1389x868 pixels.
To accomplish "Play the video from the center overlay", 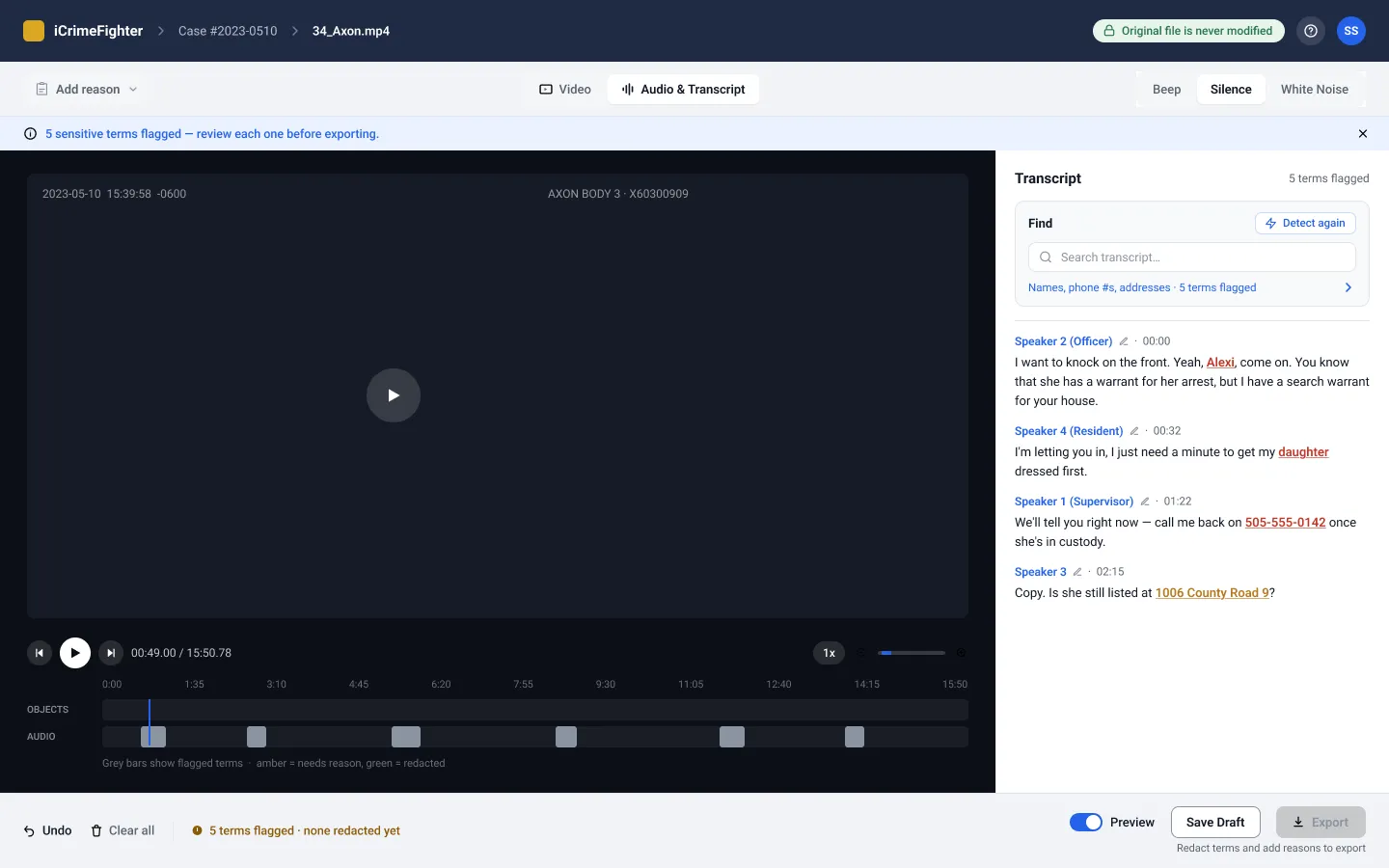I will coord(394,395).
